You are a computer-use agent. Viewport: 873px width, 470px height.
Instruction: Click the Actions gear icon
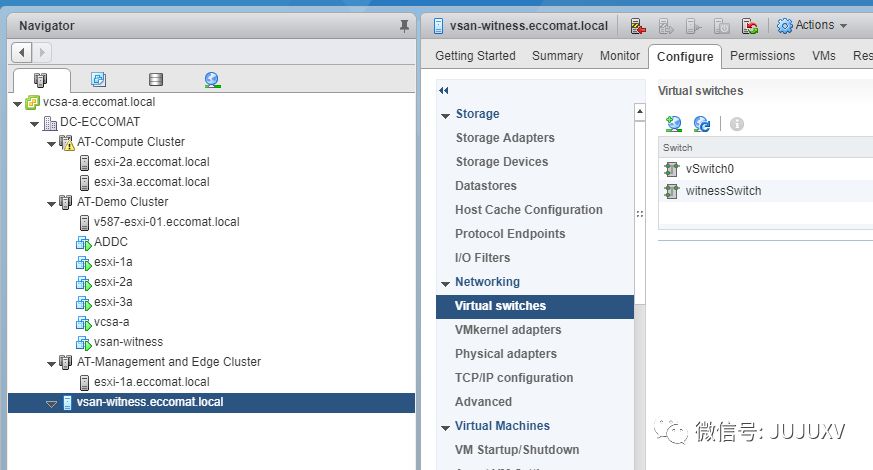point(784,26)
